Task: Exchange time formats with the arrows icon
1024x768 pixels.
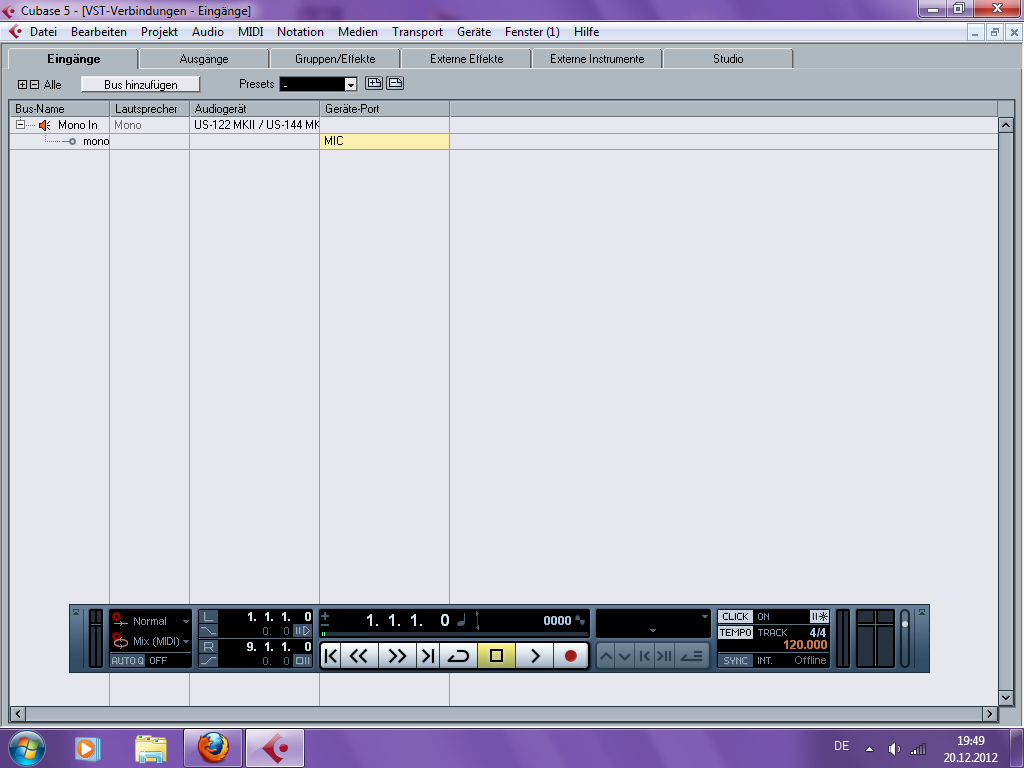Action: 477,620
